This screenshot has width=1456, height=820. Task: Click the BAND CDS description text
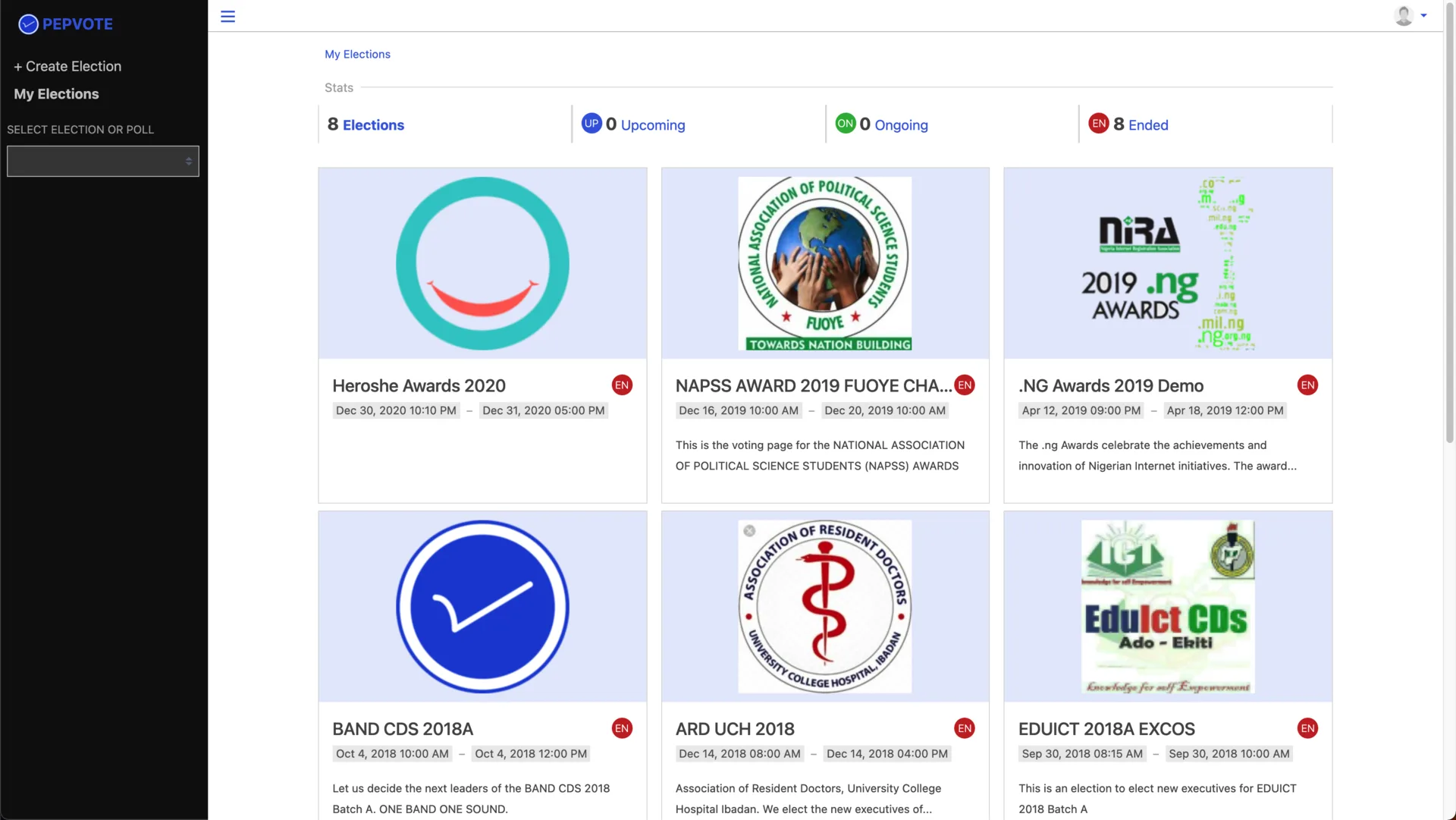(x=471, y=799)
